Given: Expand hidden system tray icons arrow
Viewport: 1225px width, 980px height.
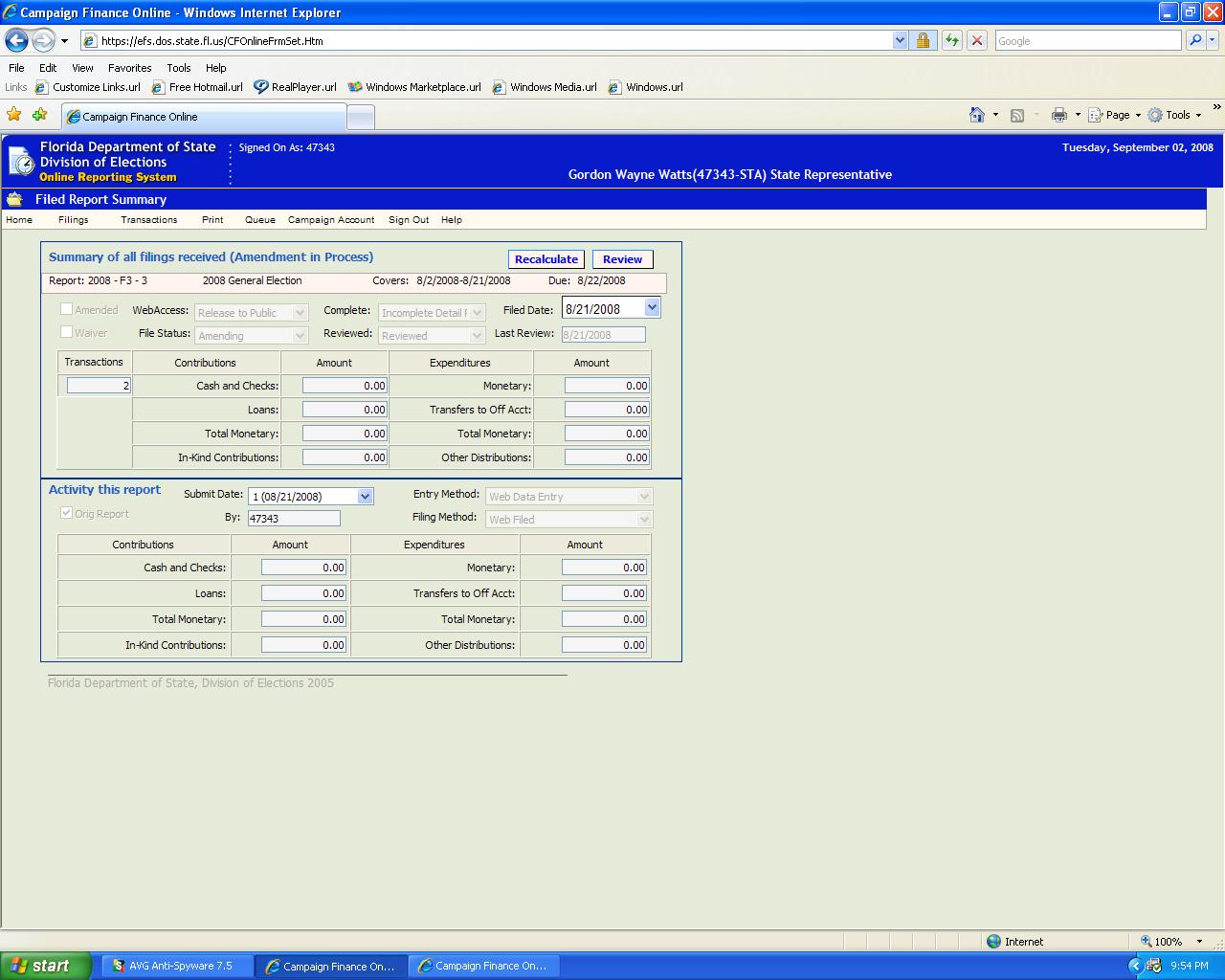Looking at the screenshot, I should point(1136,966).
